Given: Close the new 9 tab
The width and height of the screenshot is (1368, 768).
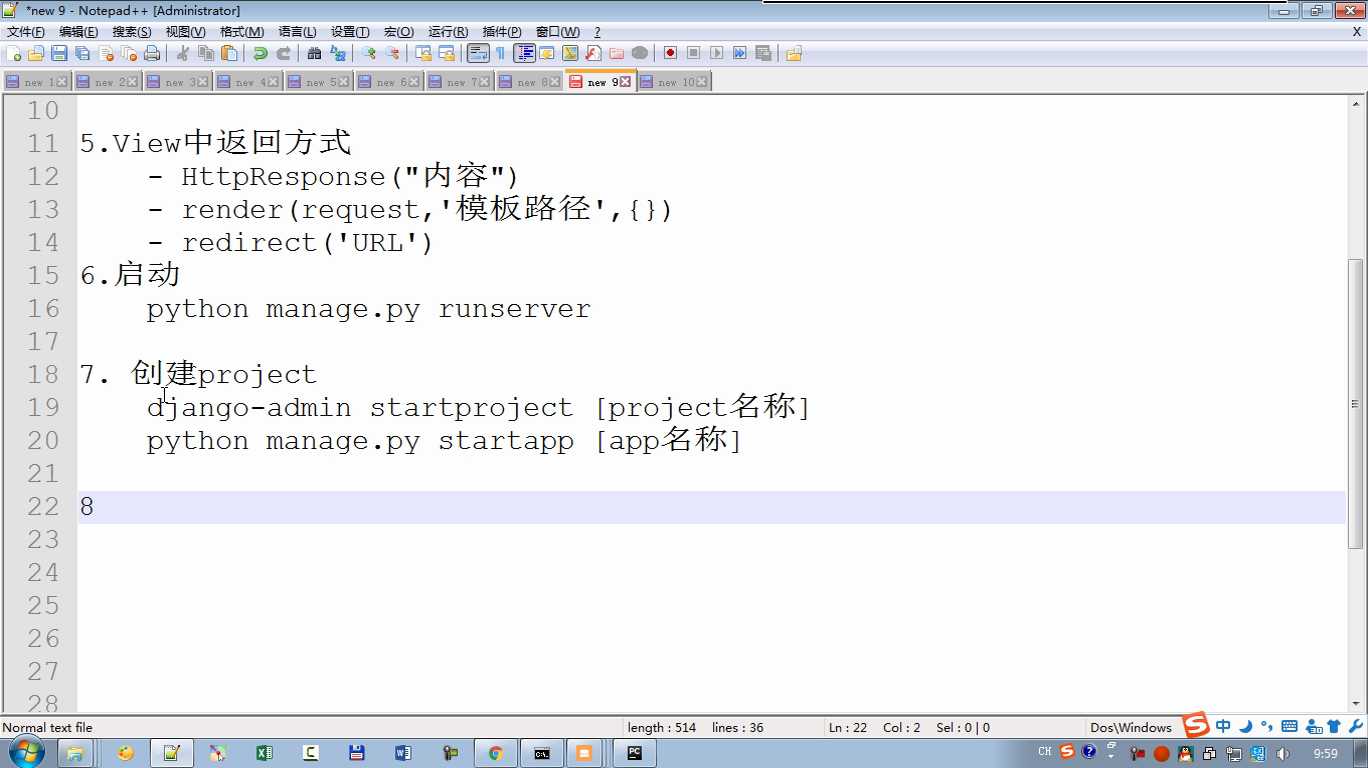Looking at the screenshot, I should 626,82.
